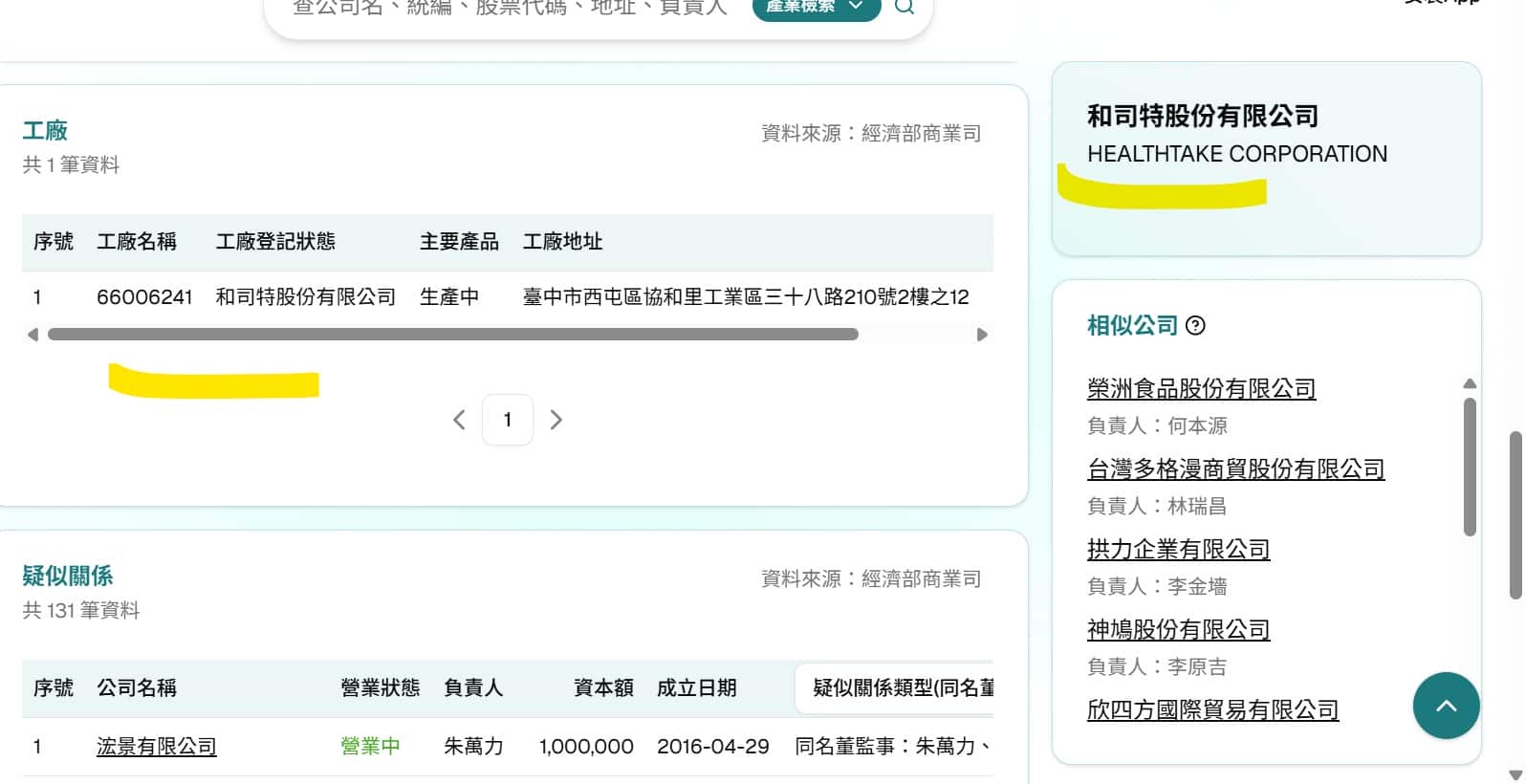Open the 產業檢索 dropdown

(x=816, y=8)
